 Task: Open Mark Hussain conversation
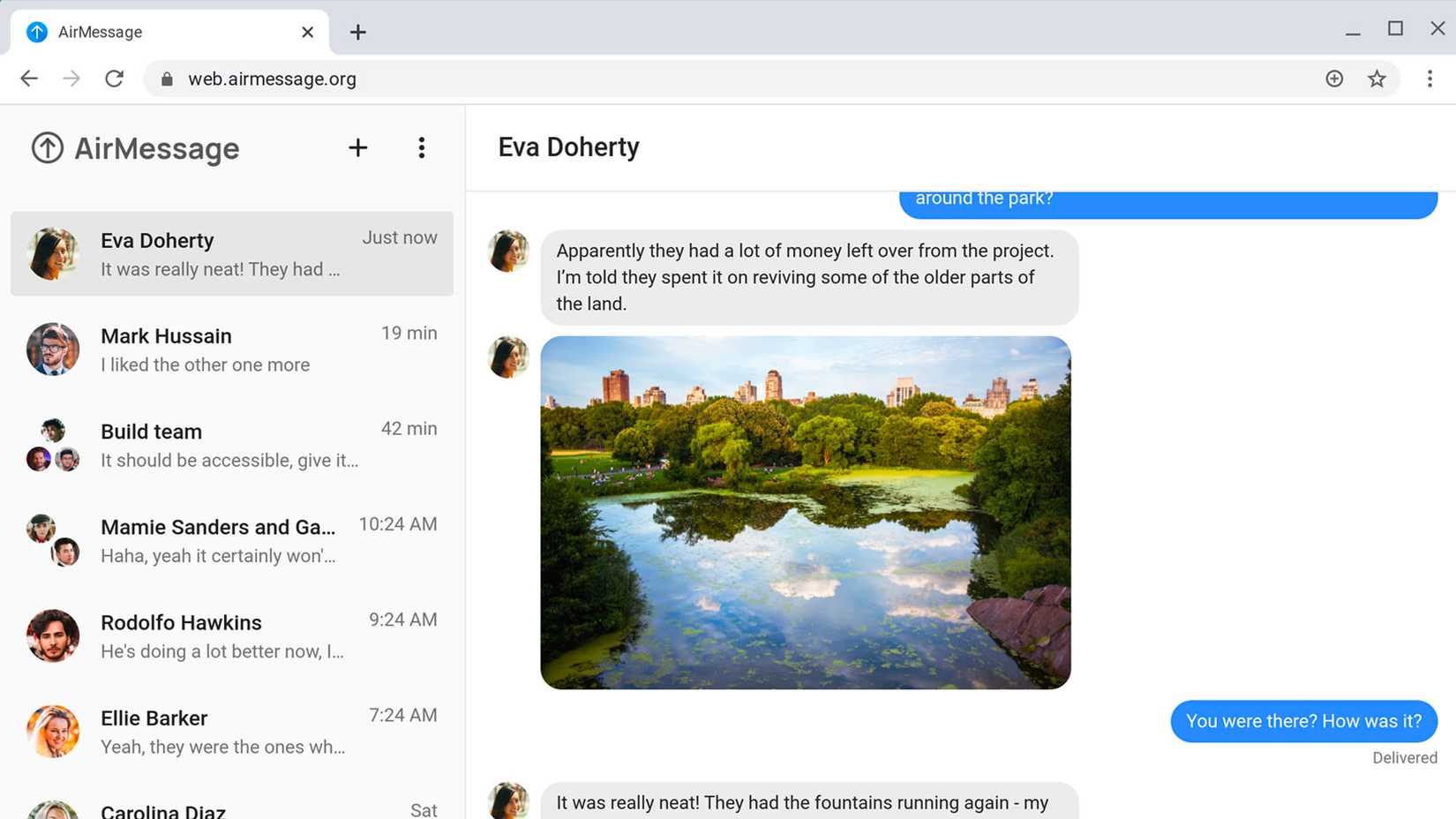click(x=231, y=349)
